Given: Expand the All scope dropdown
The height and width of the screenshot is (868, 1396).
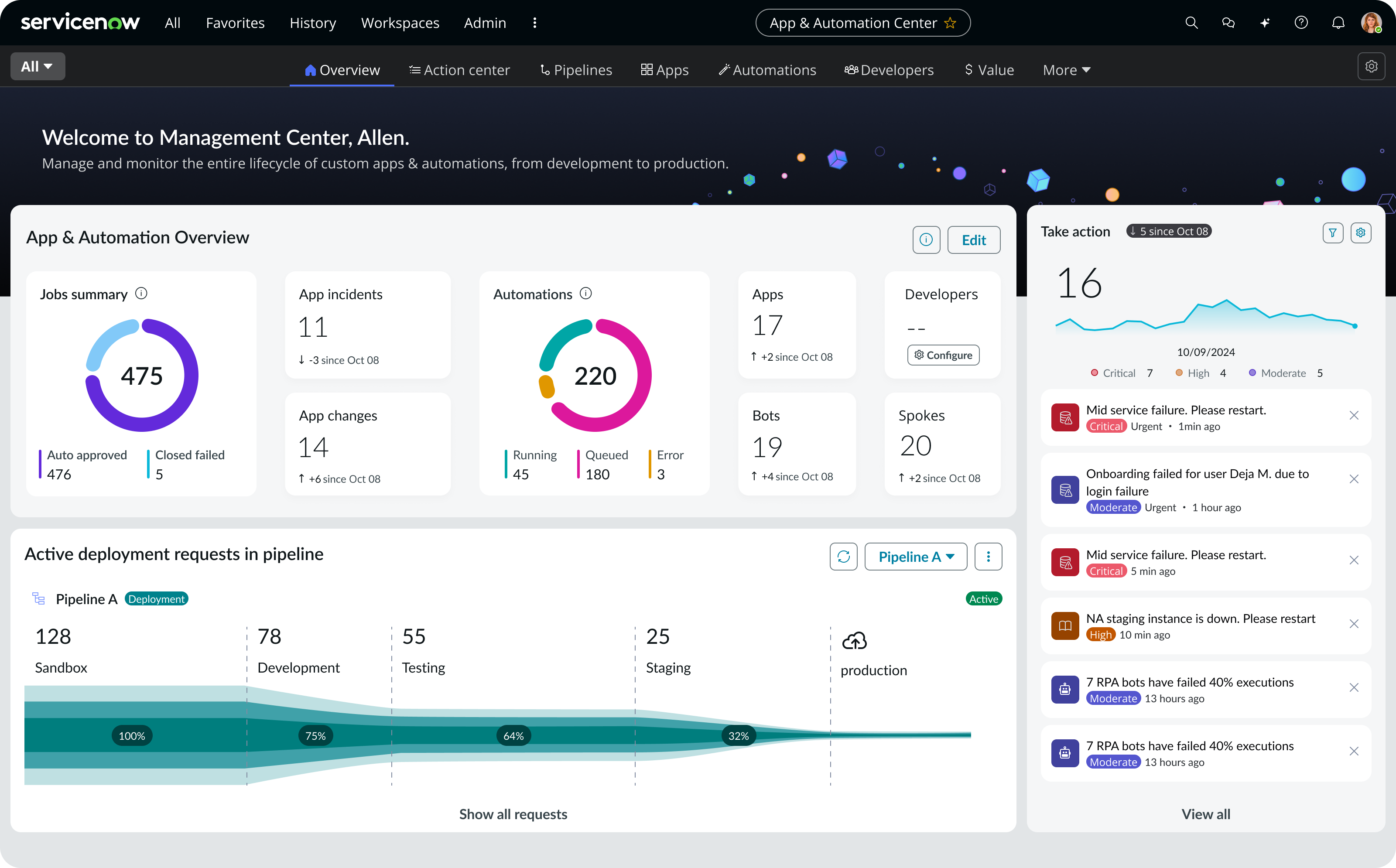Looking at the screenshot, I should (38, 67).
